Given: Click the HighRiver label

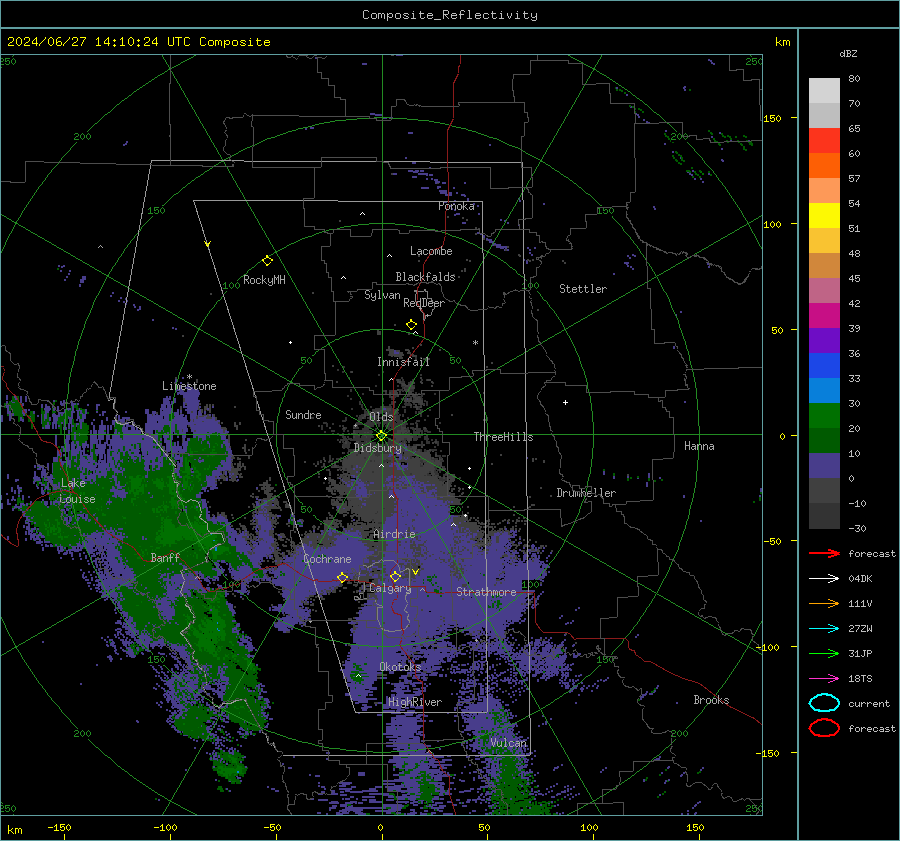Looking at the screenshot, I should coord(415,702).
